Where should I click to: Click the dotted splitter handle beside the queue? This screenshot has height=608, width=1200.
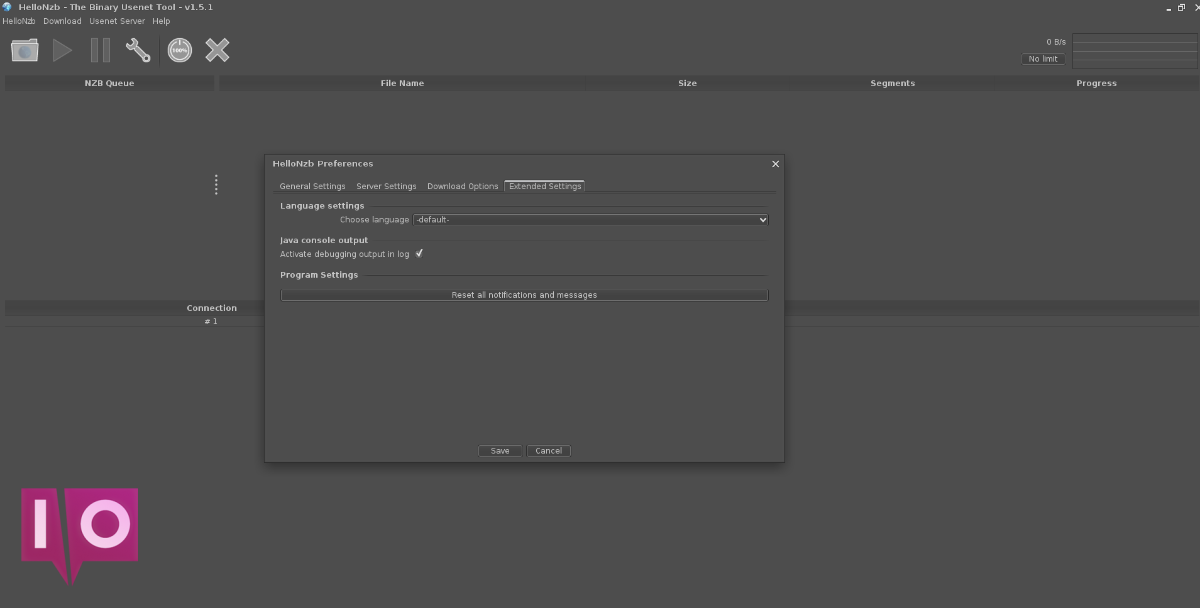(x=216, y=185)
